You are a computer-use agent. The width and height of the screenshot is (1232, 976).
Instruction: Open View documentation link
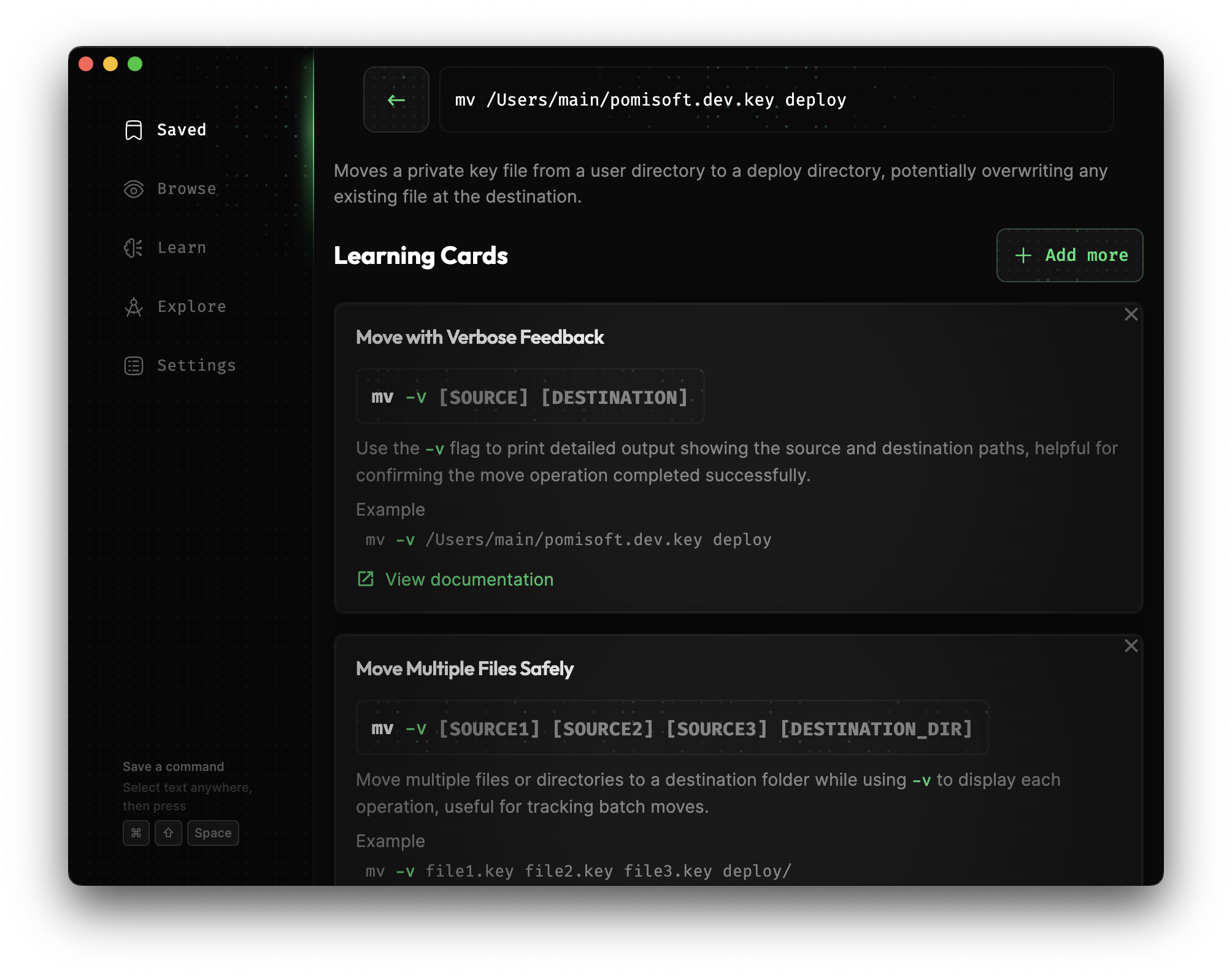click(469, 579)
